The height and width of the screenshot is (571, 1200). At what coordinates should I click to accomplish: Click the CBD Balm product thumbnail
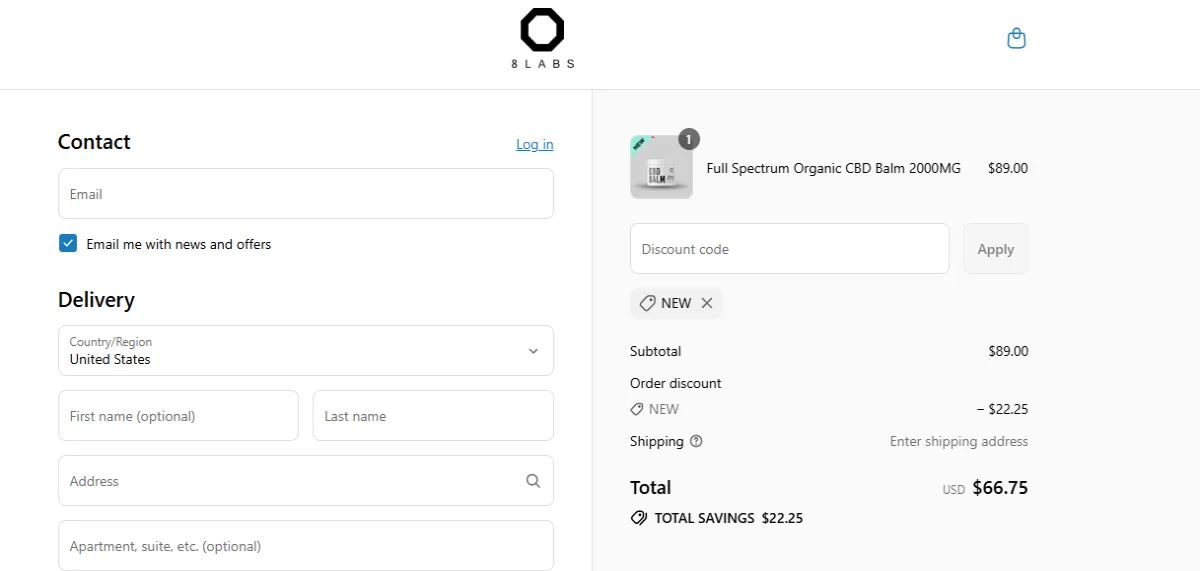(660, 169)
